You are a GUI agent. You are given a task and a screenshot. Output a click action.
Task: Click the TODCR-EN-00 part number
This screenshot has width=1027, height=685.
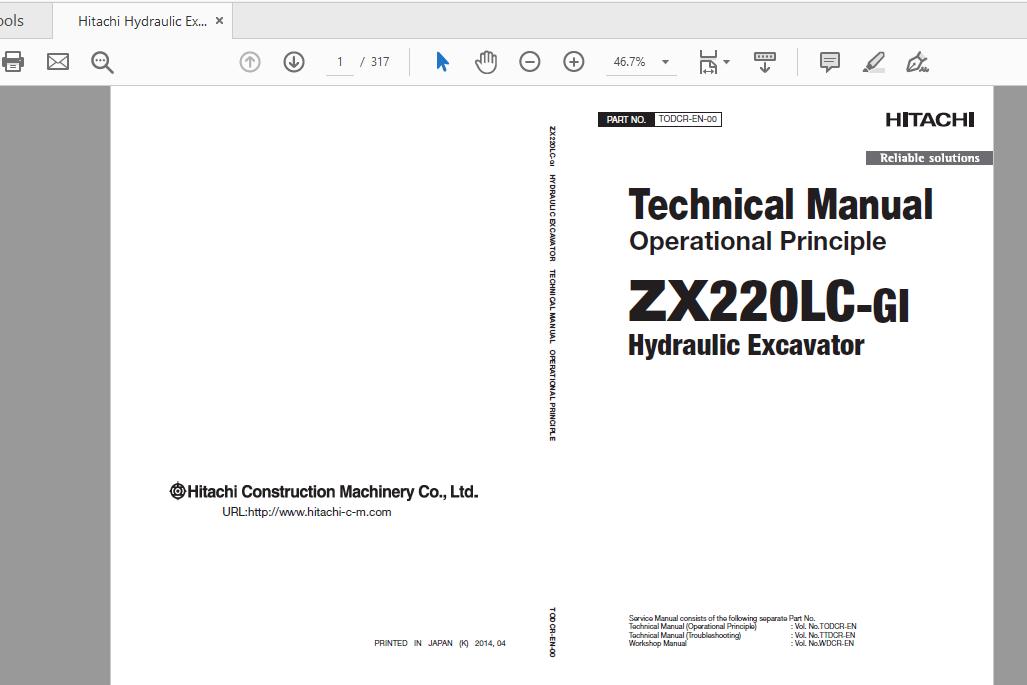(688, 119)
